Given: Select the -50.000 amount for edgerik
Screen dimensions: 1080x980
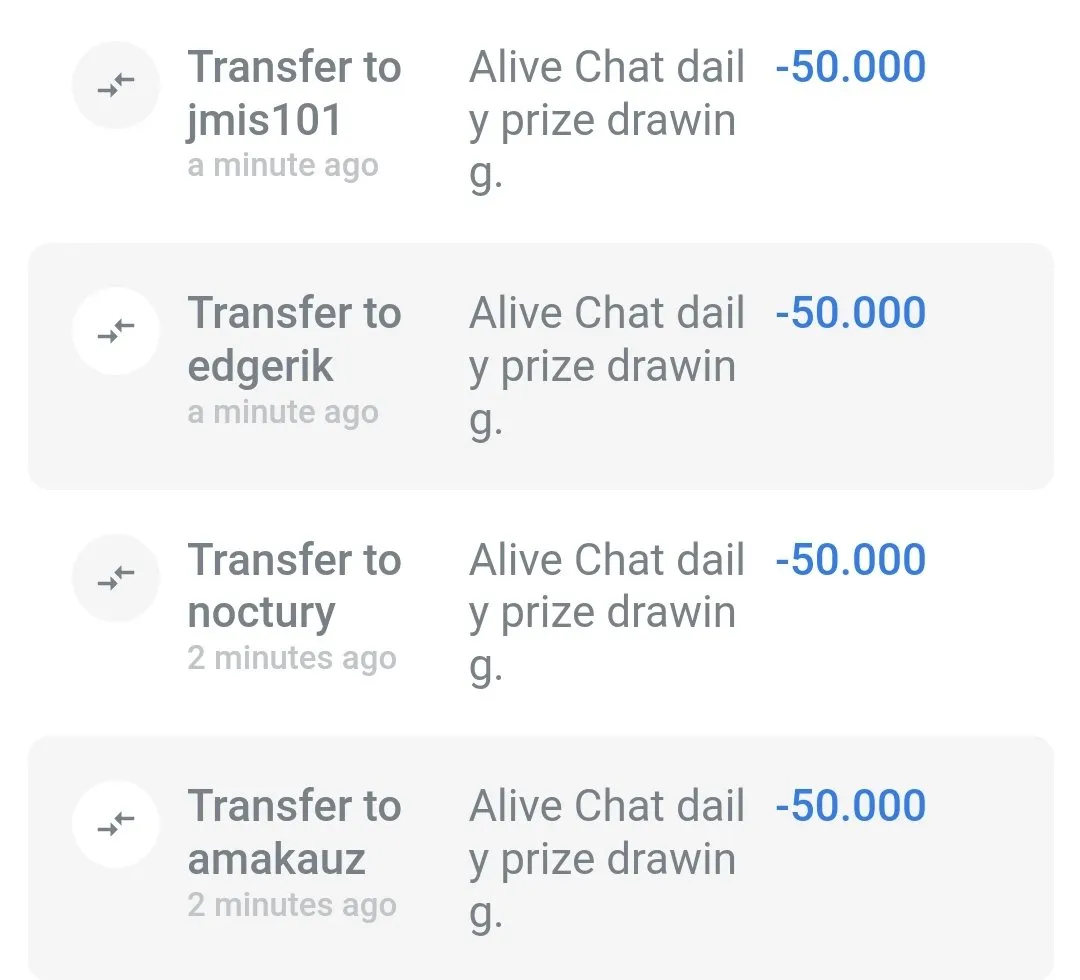Looking at the screenshot, I should [850, 314].
